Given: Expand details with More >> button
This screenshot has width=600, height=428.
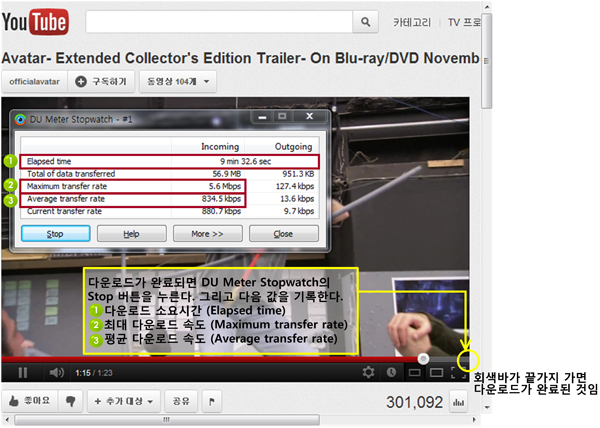Looking at the screenshot, I should (207, 234).
